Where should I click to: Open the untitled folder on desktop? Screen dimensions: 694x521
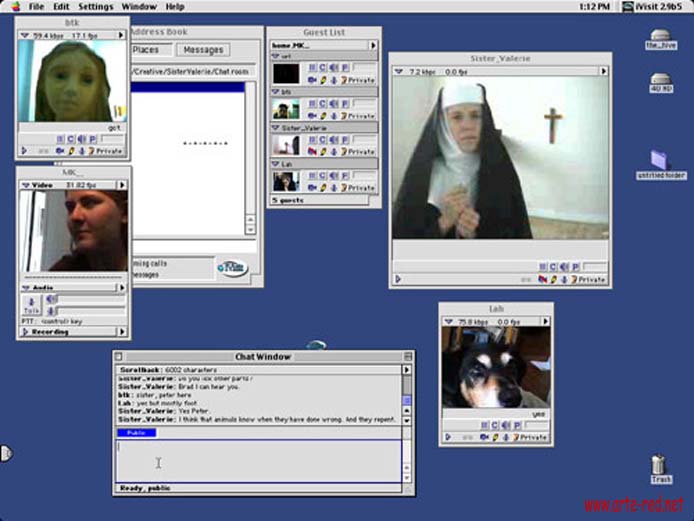(659, 161)
